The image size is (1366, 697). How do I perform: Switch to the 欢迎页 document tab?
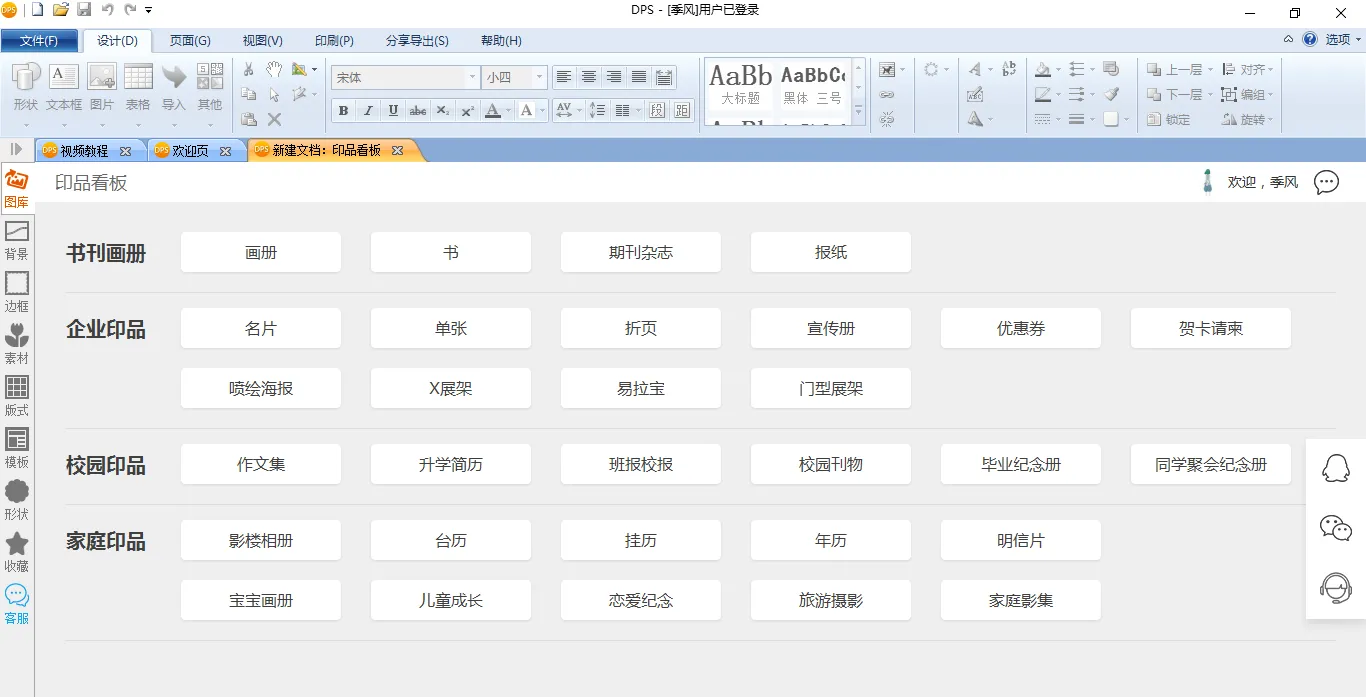click(x=190, y=151)
